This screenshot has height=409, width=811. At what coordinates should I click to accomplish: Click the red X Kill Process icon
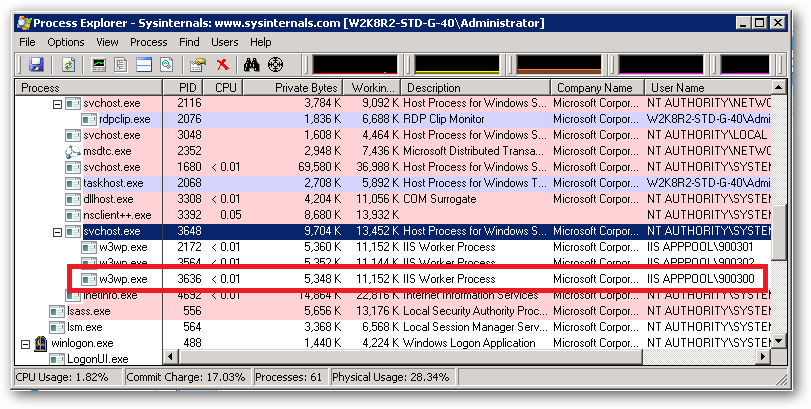[223, 65]
